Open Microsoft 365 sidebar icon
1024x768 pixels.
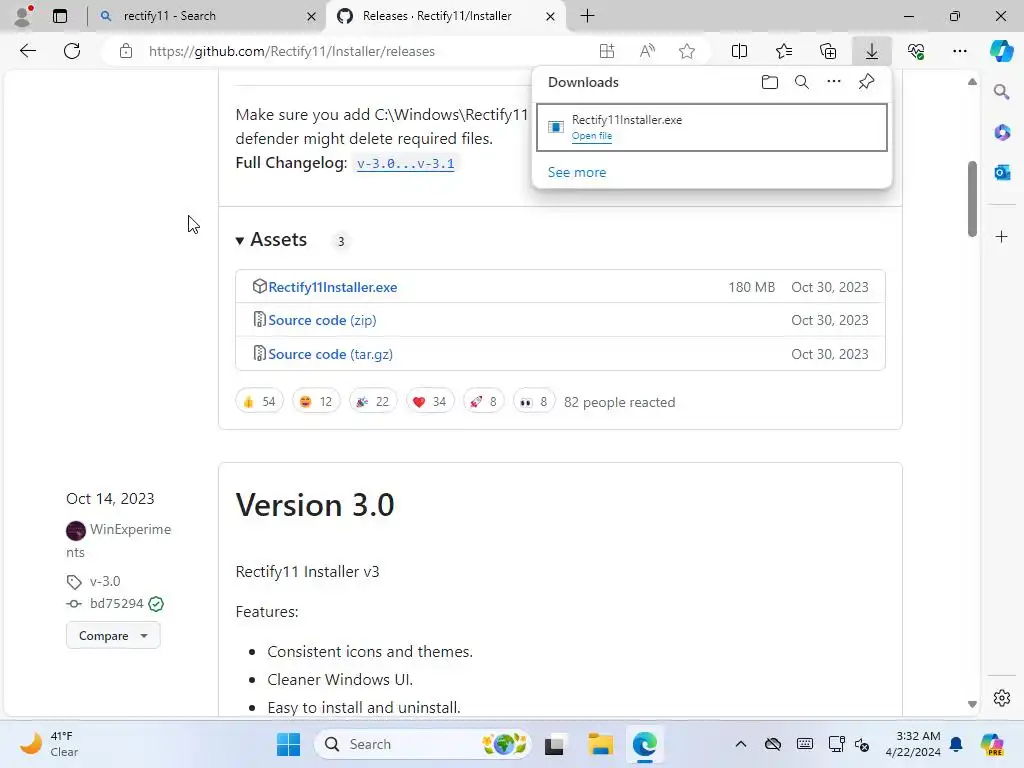coord(1002,133)
